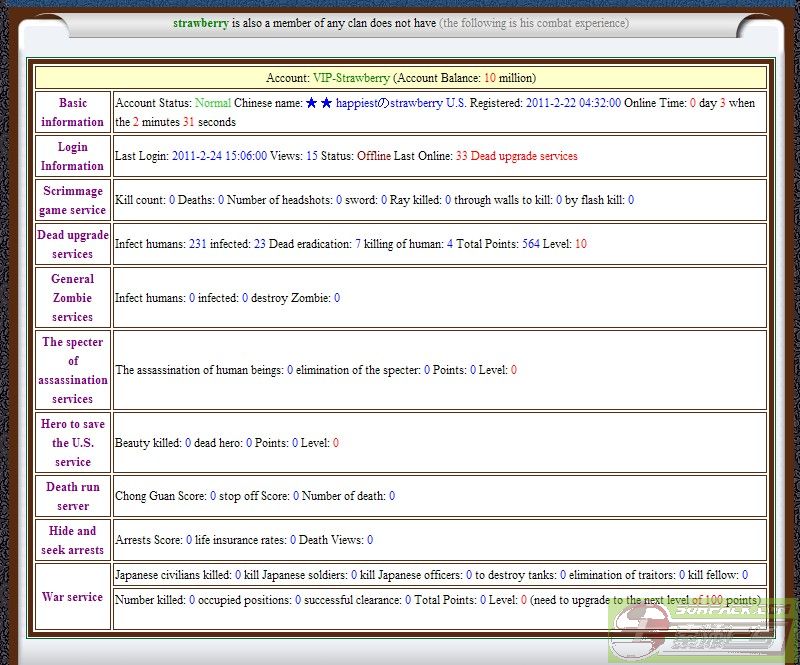Screen dimensions: 800x665
Task: Click the specter of assassination services header
Action: pos(73,370)
